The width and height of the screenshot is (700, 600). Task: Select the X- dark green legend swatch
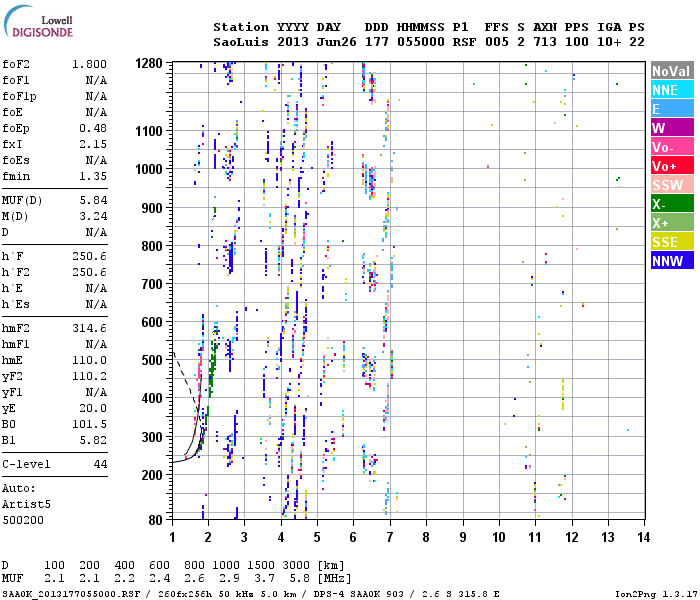point(672,204)
